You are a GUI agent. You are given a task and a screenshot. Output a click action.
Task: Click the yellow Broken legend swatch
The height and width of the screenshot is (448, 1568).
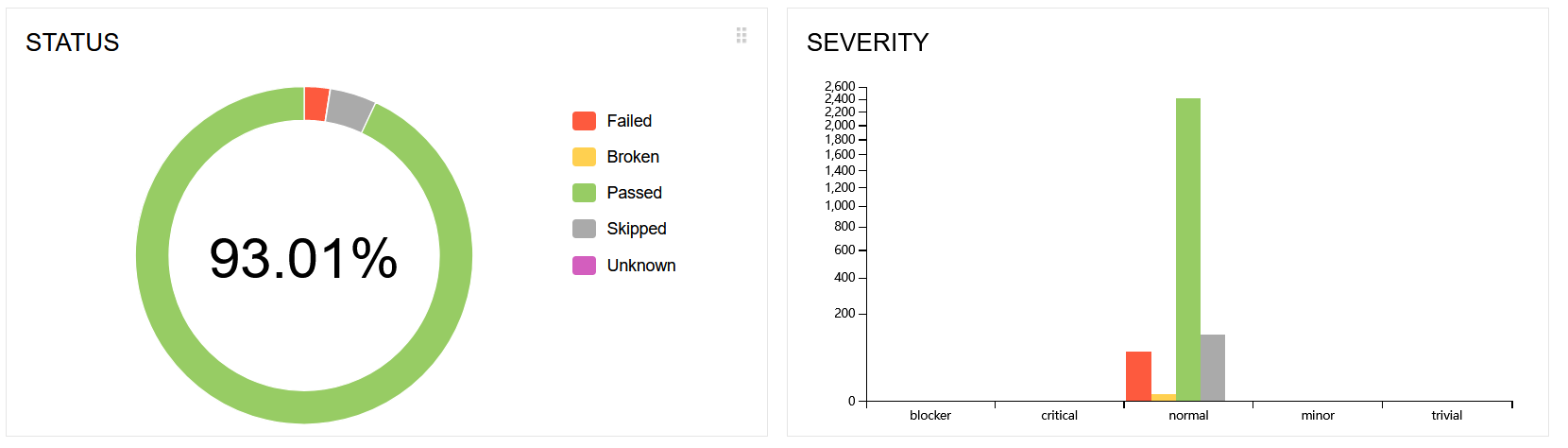[584, 157]
